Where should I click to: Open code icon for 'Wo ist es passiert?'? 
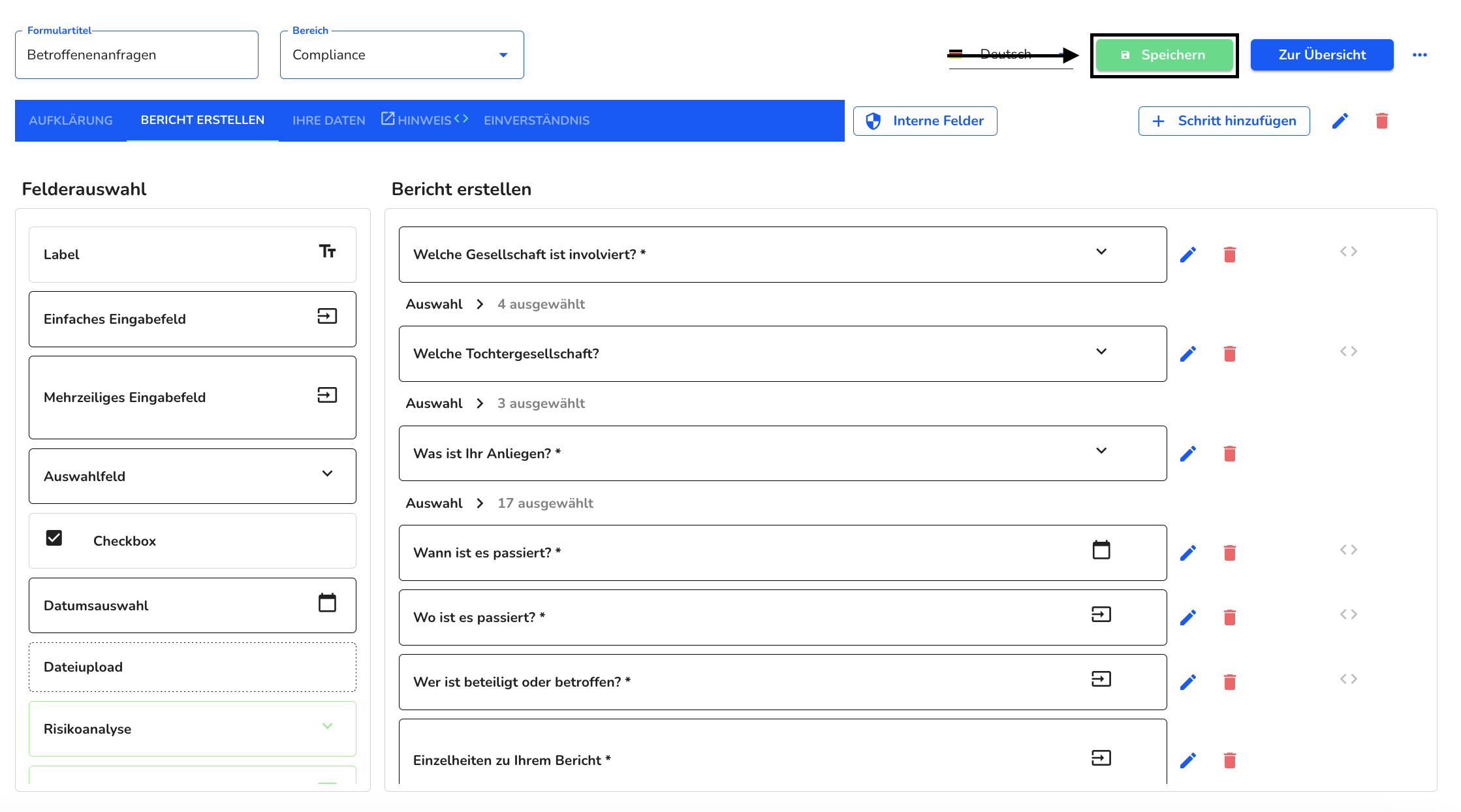point(1349,614)
